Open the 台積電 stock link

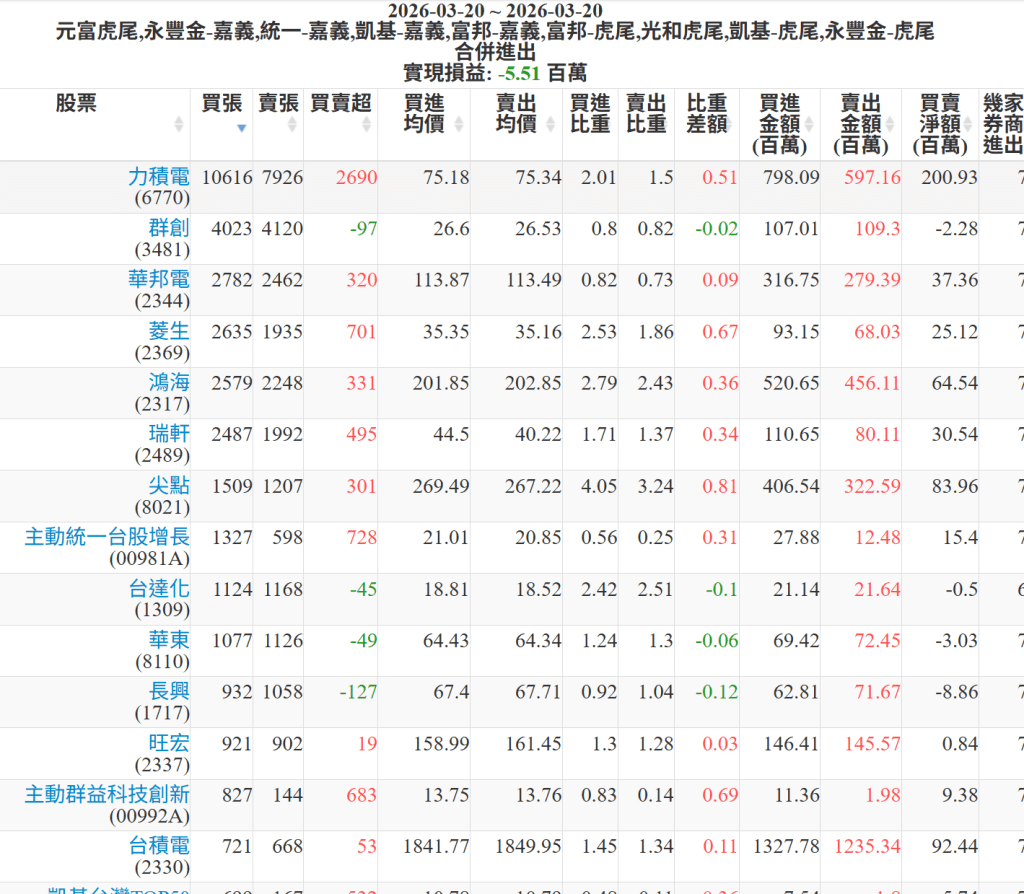(158, 846)
